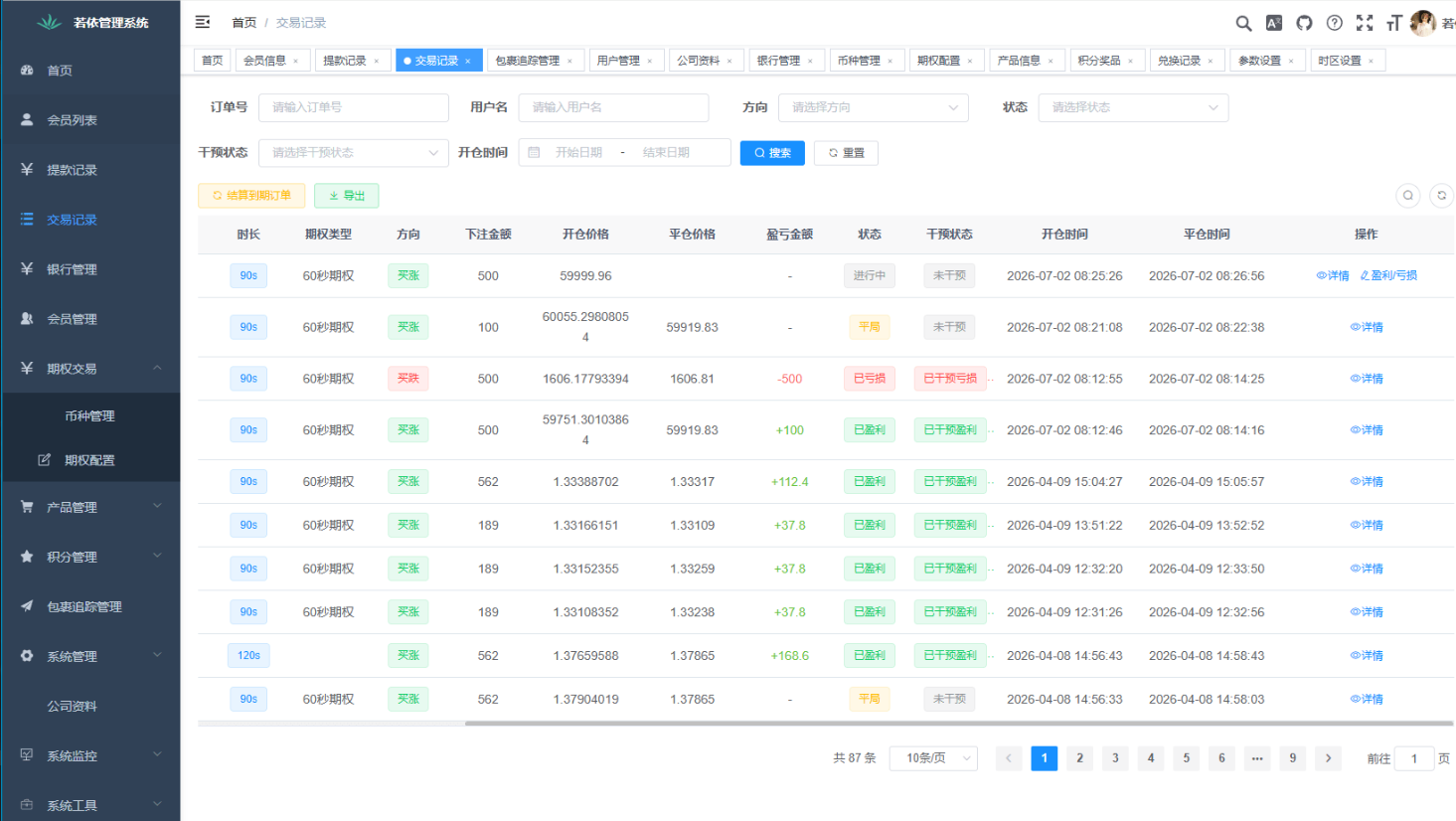Open 币种管理 in the sidebar

(90, 416)
